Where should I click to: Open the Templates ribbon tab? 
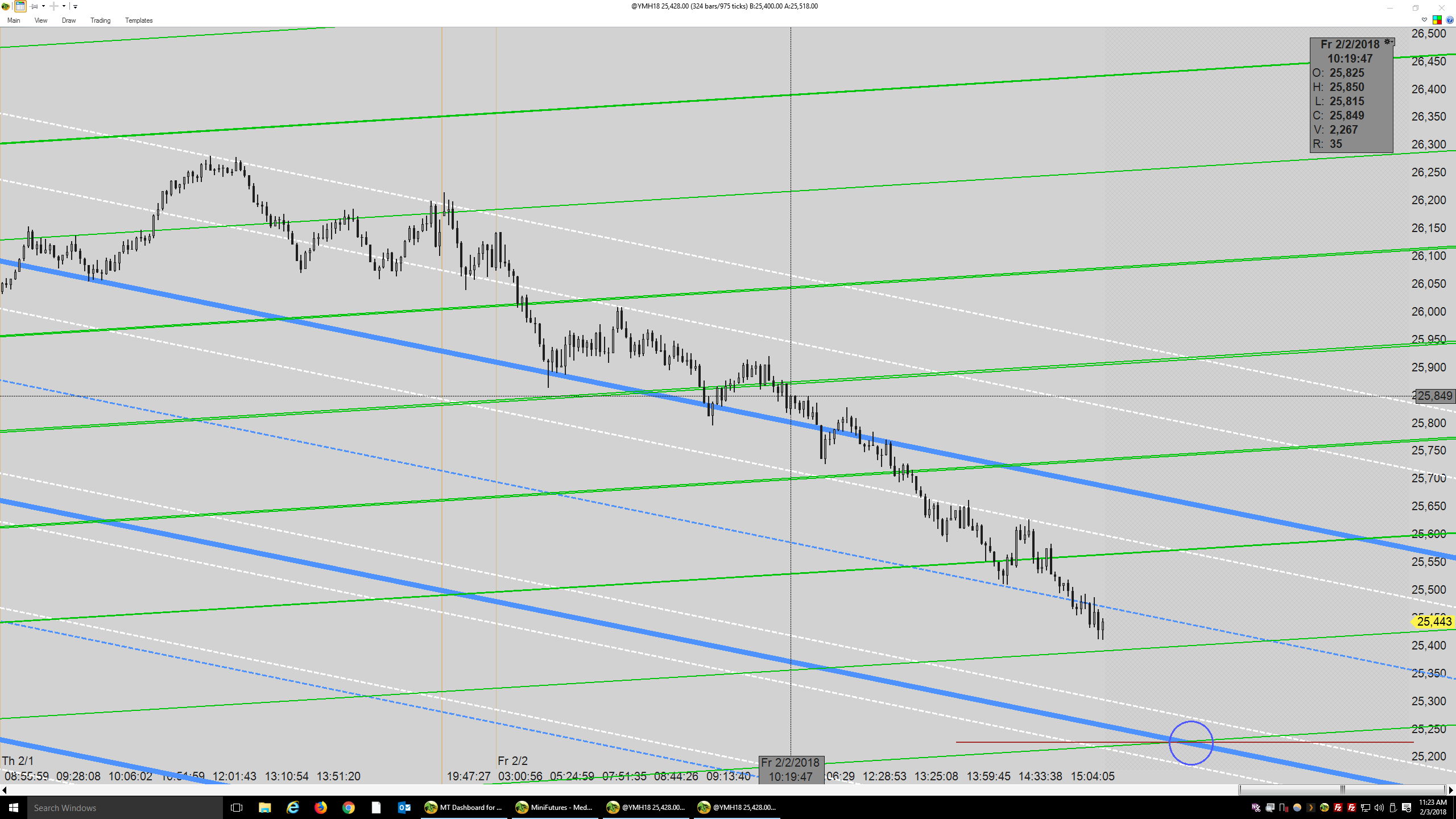139,20
